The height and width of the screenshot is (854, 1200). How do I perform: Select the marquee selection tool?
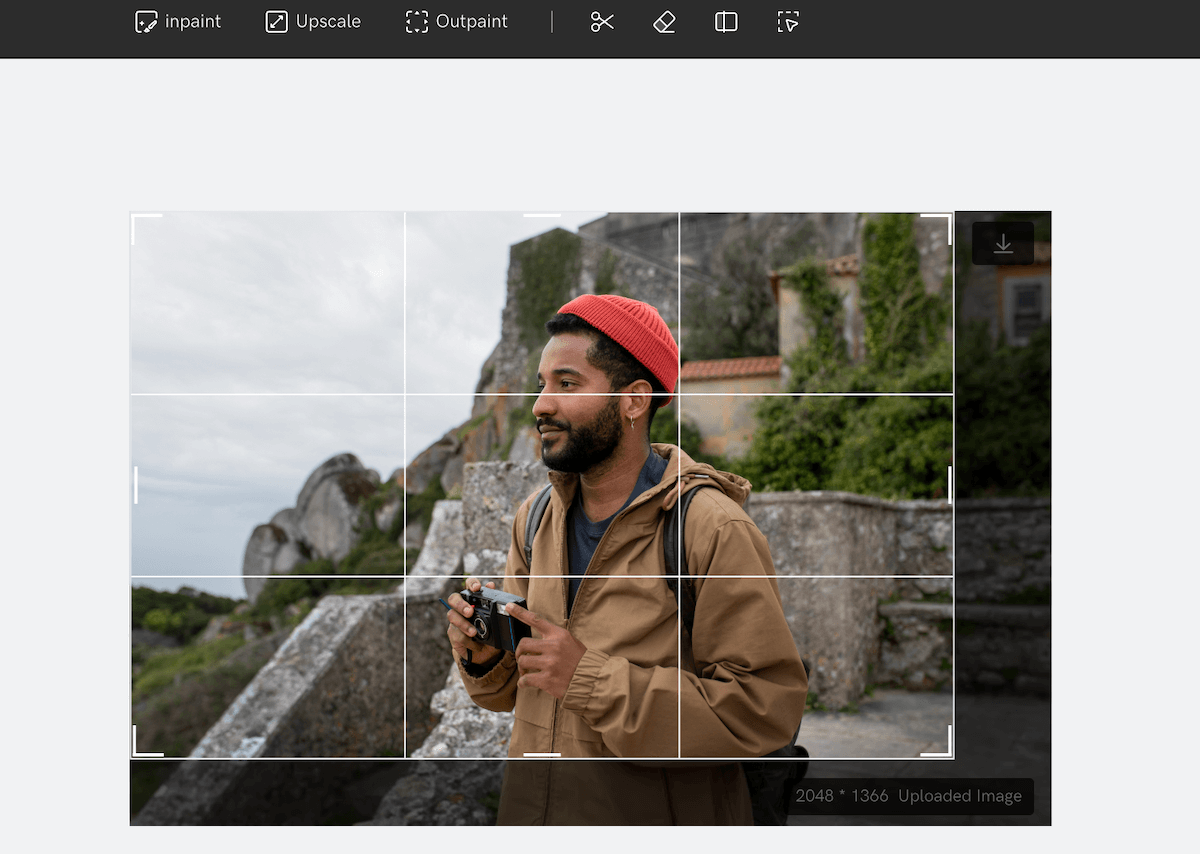click(788, 21)
